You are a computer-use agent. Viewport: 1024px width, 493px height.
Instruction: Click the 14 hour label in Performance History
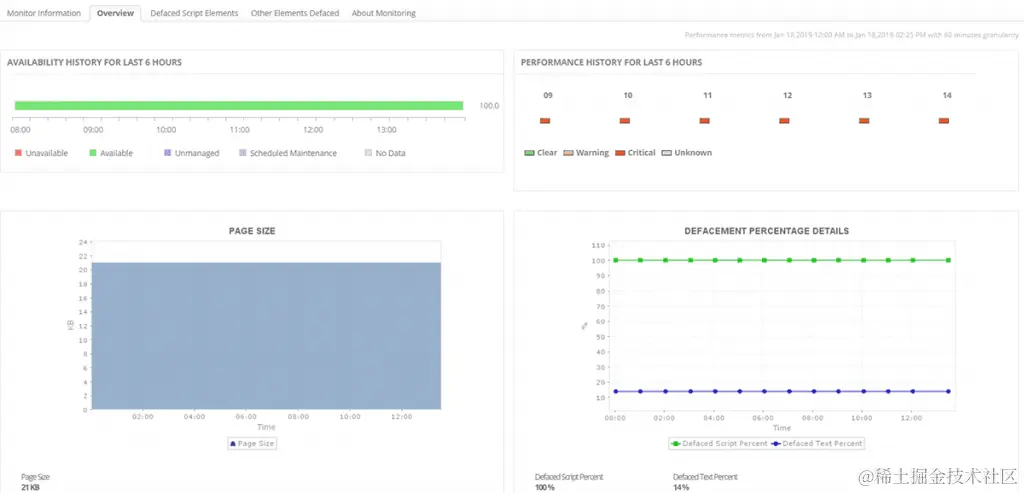pyautogui.click(x=947, y=95)
